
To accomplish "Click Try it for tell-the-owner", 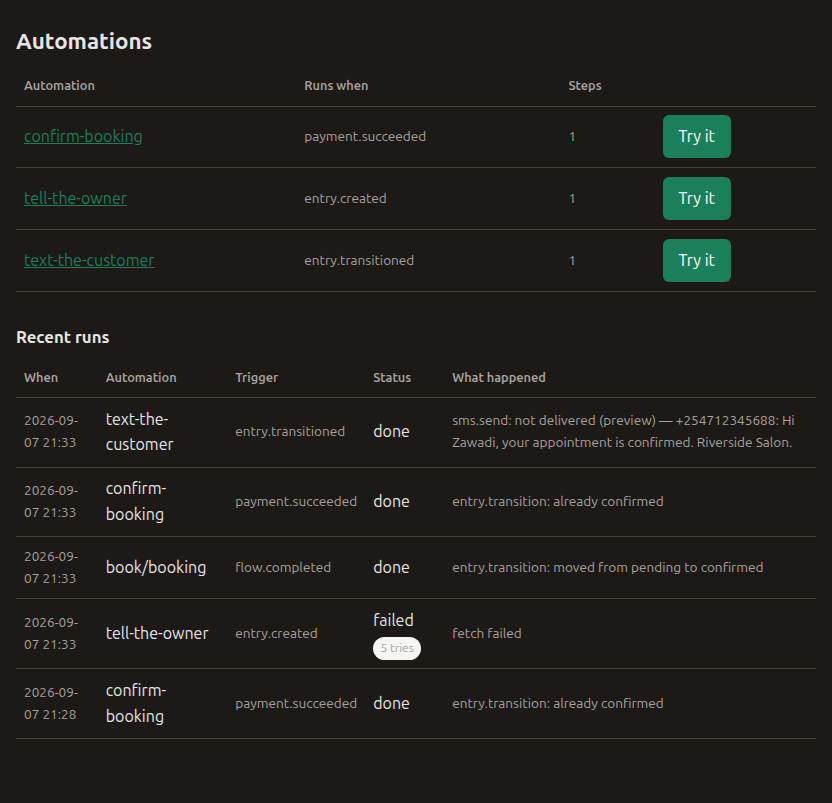I will coord(696,198).
